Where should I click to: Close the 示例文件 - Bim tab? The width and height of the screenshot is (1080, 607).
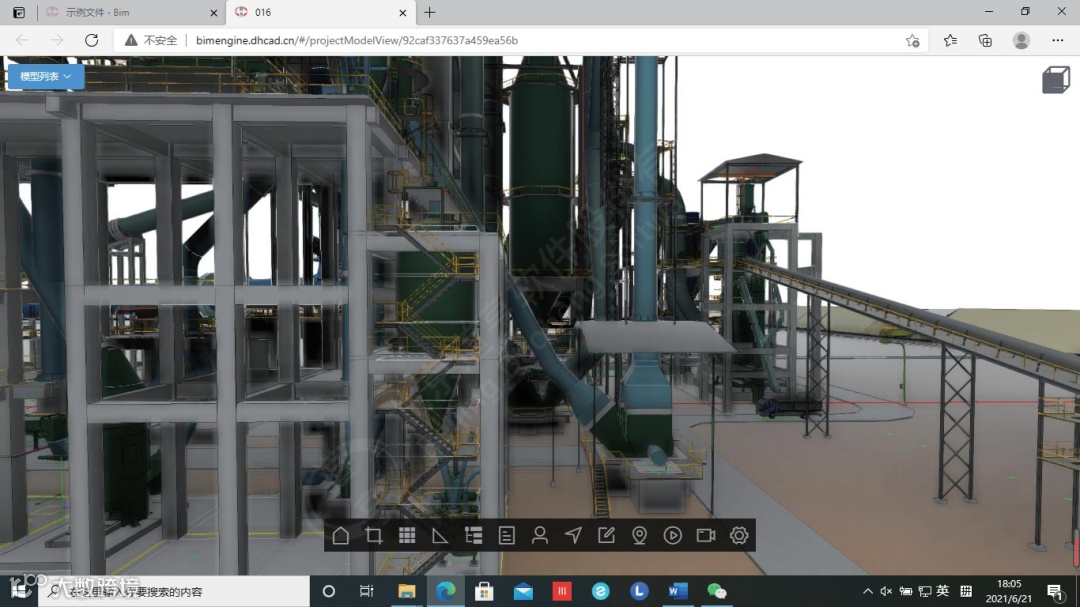(214, 12)
